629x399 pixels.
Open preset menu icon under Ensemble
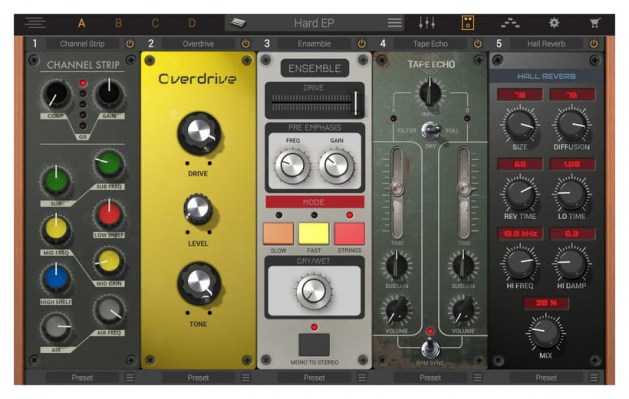click(361, 377)
